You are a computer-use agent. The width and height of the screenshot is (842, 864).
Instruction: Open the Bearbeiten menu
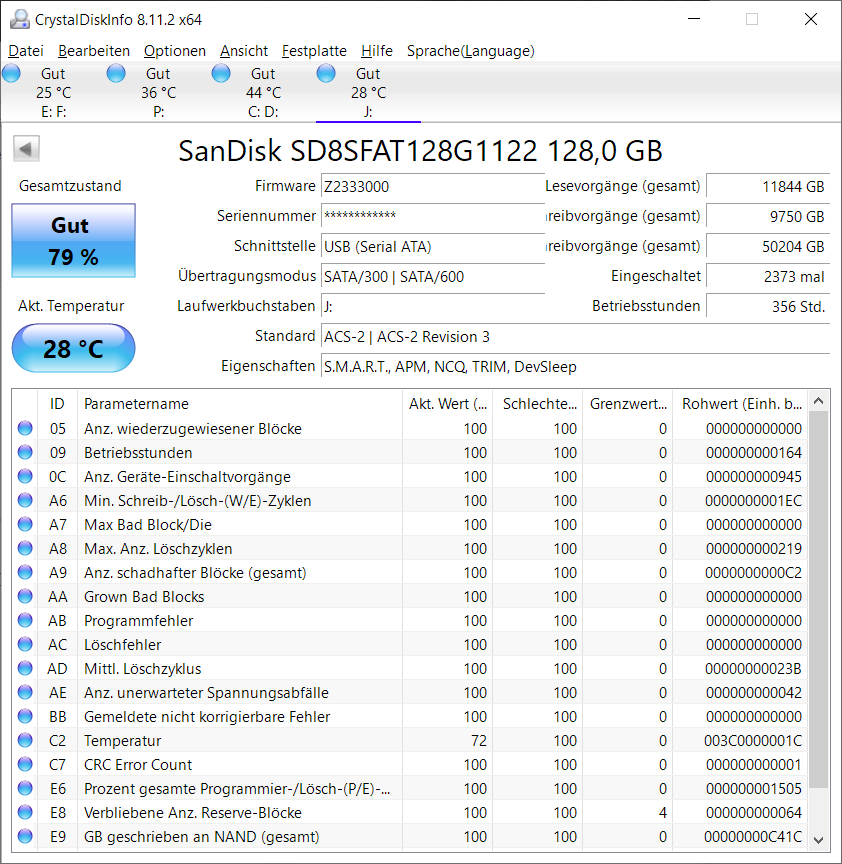click(x=94, y=51)
